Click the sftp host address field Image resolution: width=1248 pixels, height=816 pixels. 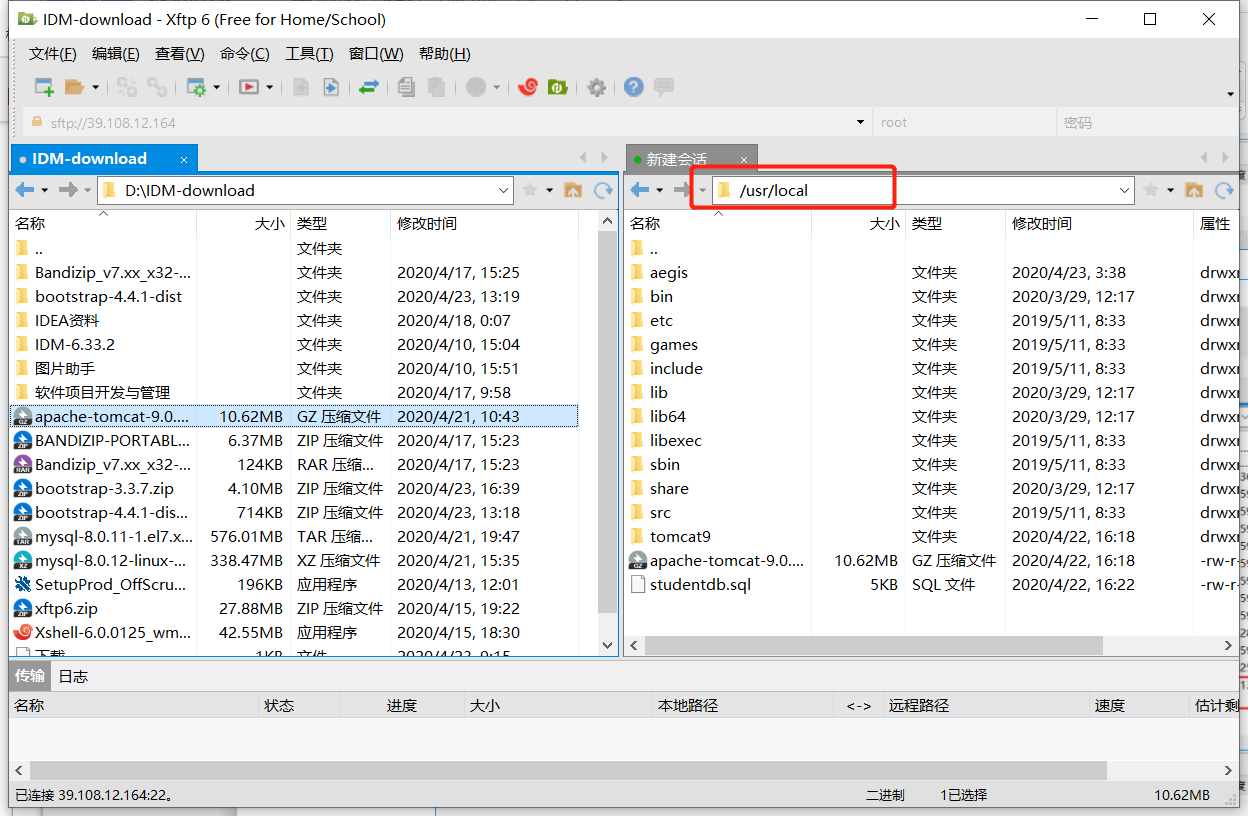point(446,123)
